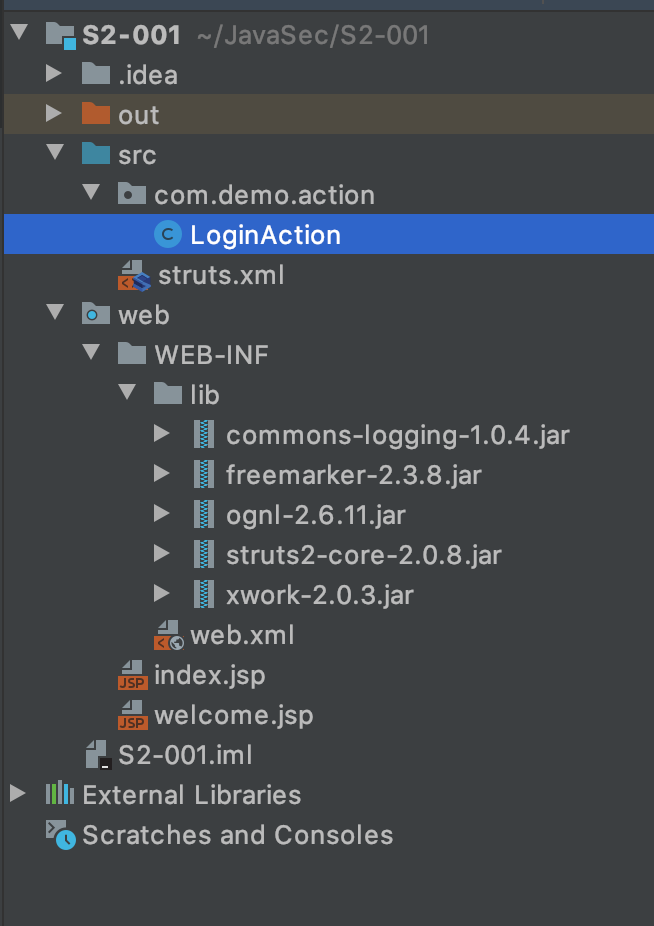
Task: Click the web.xml descriptor file icon
Action: pyautogui.click(x=168, y=635)
